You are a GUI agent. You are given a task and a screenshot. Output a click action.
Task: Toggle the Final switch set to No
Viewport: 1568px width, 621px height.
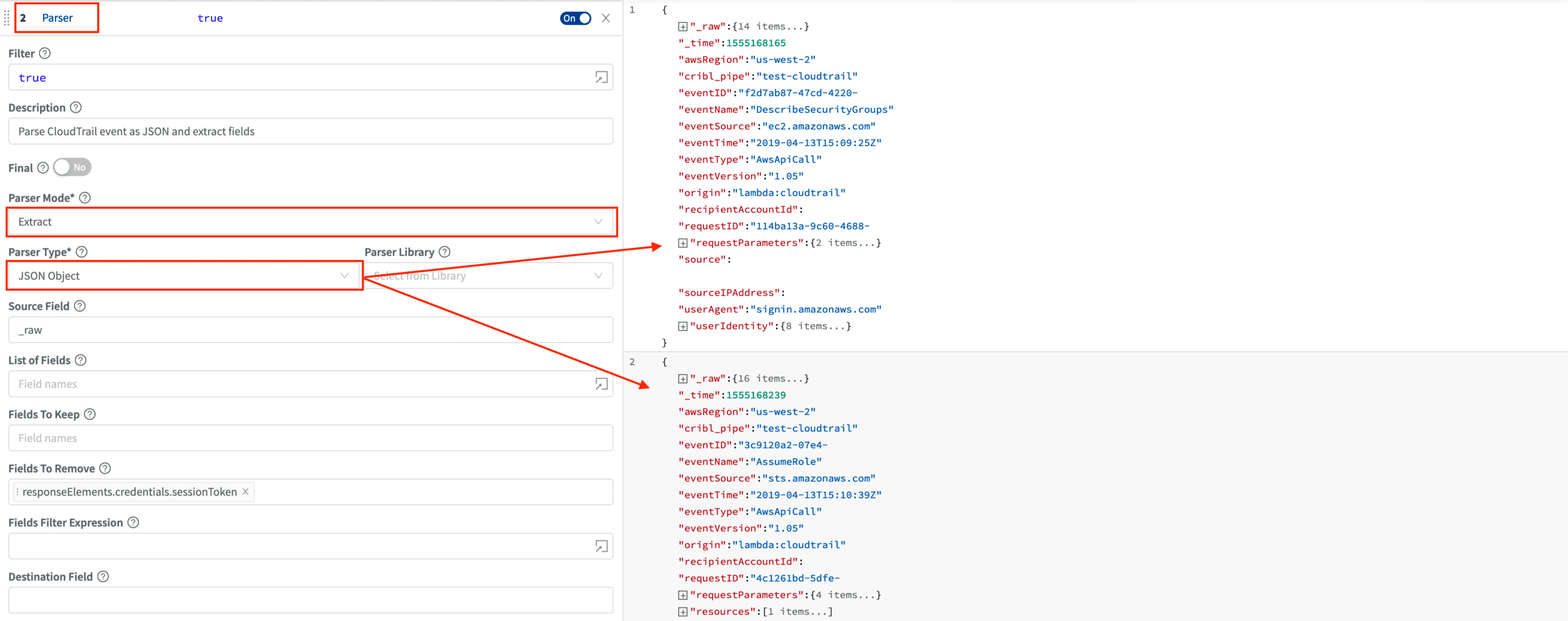(72, 167)
